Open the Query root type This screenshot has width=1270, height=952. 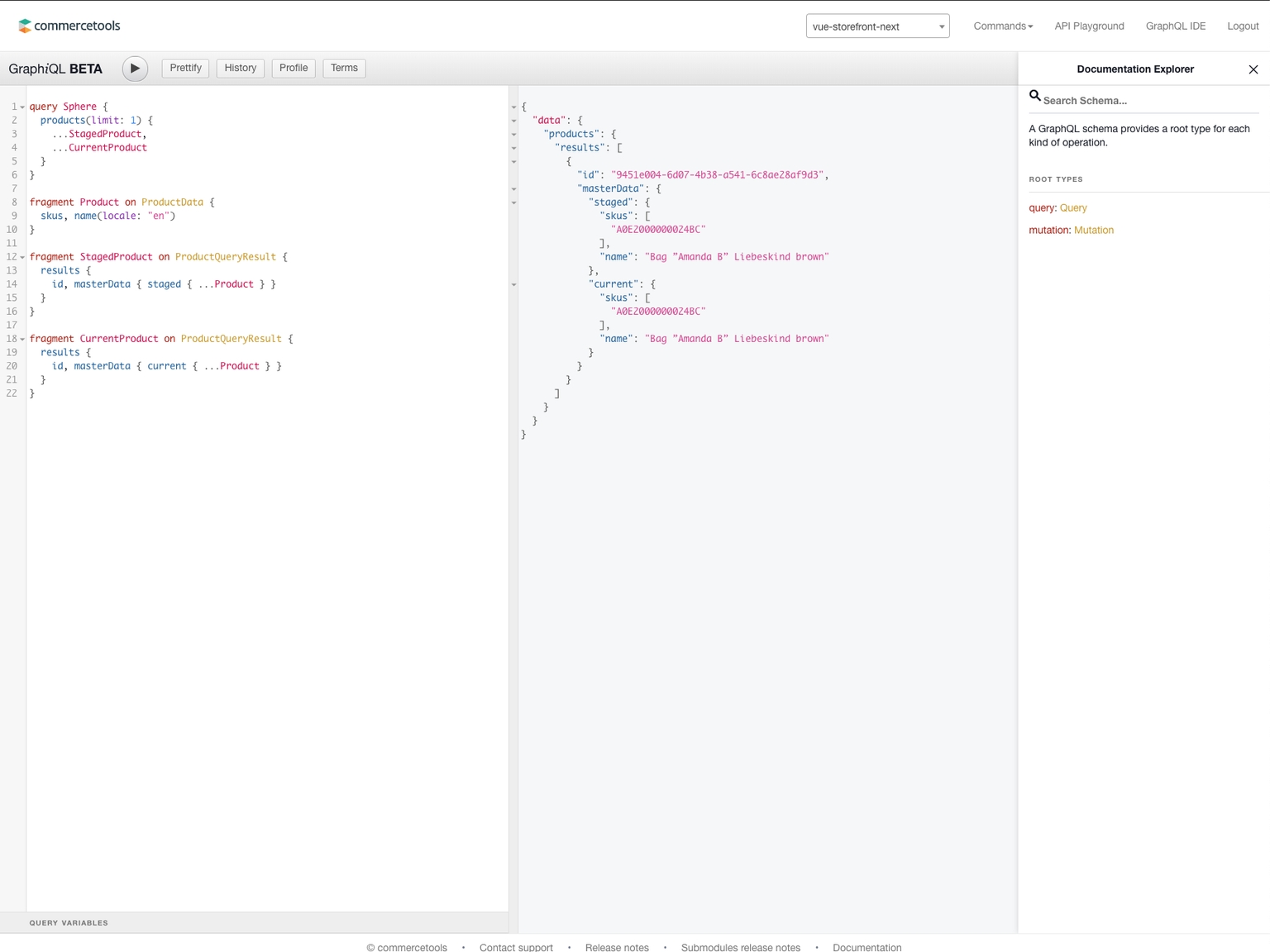(x=1073, y=208)
